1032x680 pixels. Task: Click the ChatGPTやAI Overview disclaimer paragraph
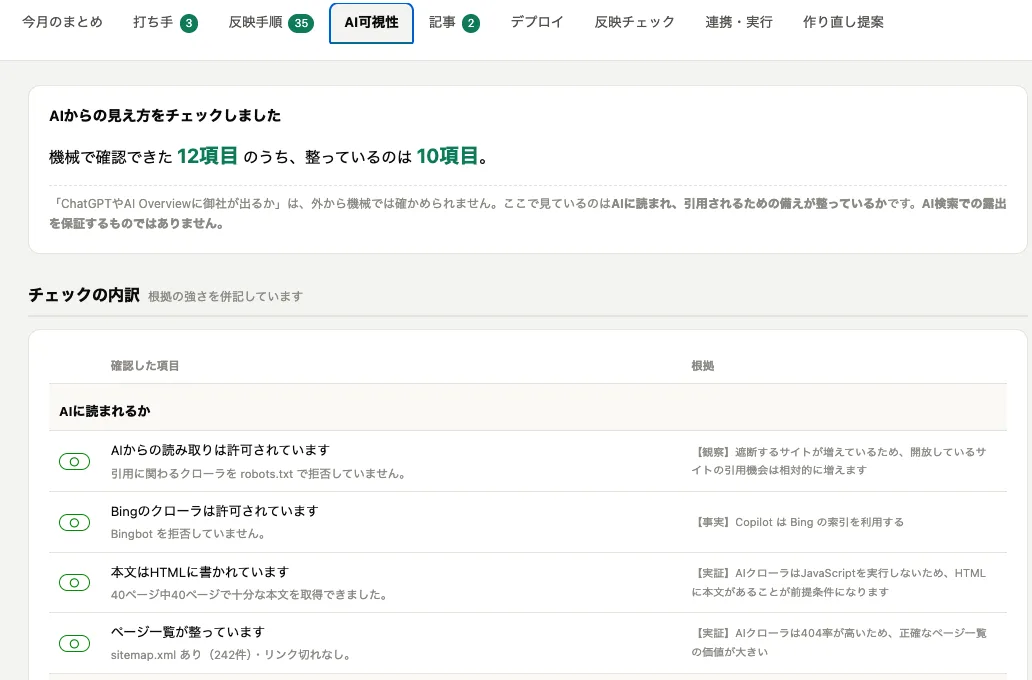click(528, 213)
